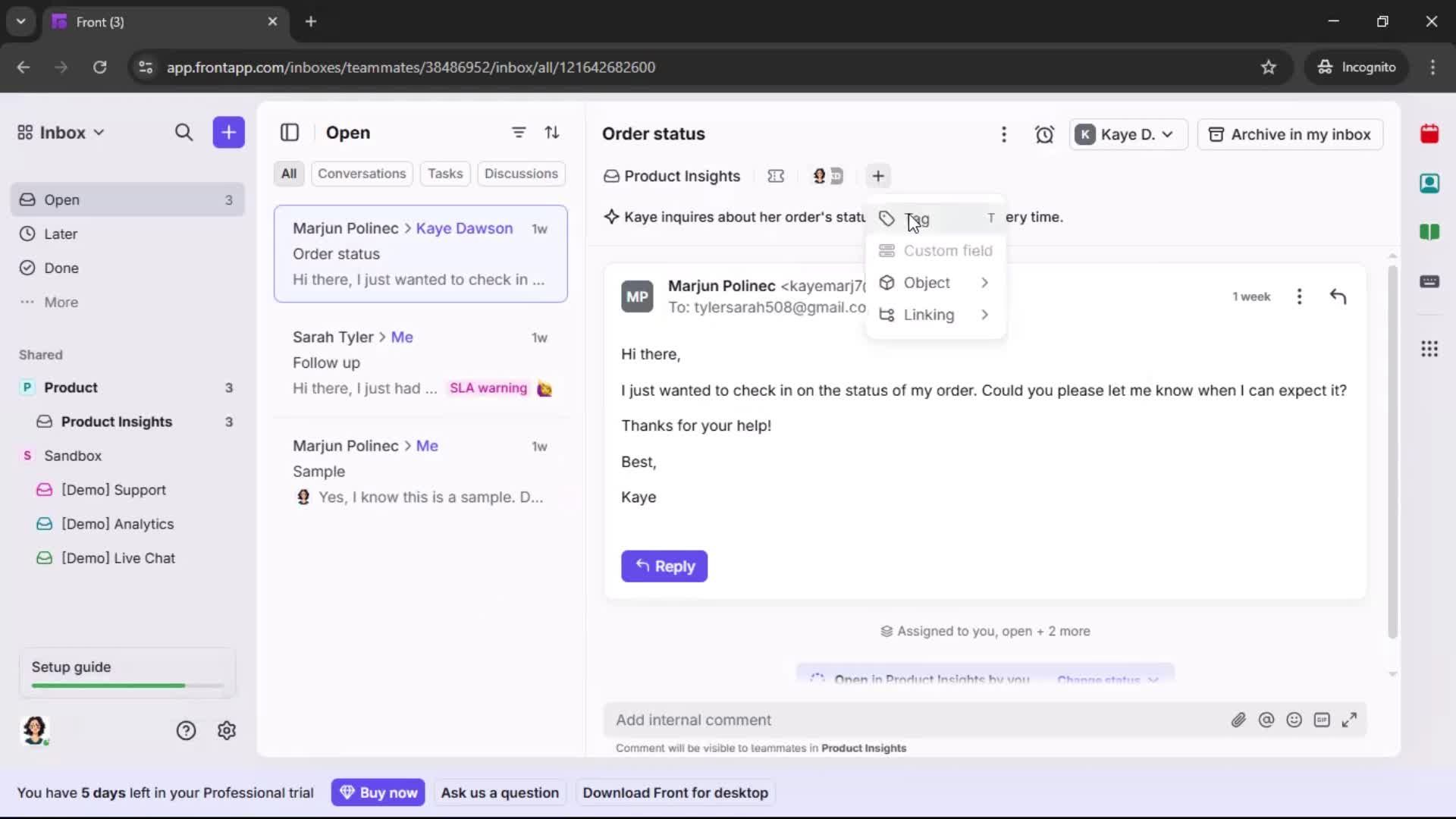Open the Kaye D. assignee dropdown
The width and height of the screenshot is (1456, 819).
pos(1128,134)
